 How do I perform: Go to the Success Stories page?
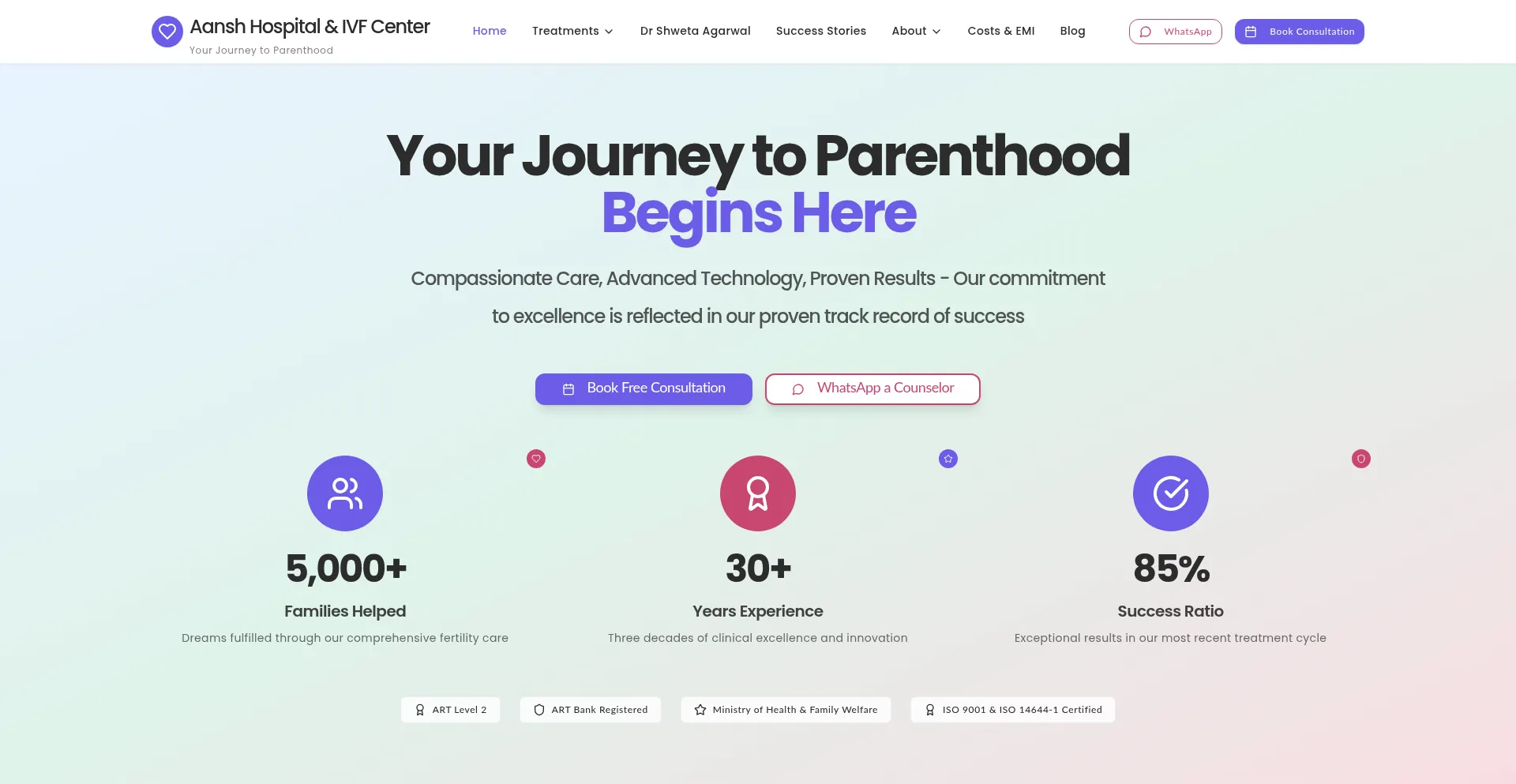(821, 32)
